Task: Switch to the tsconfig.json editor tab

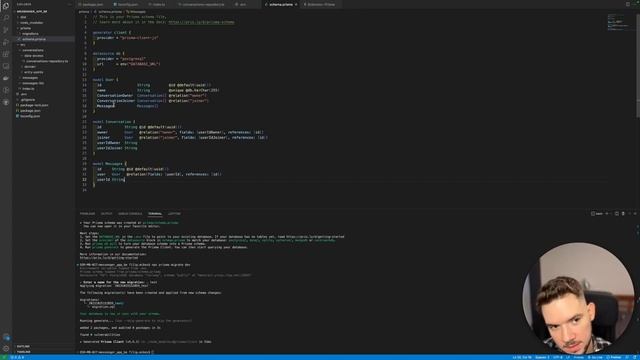Action: pyautogui.click(x=128, y=4)
